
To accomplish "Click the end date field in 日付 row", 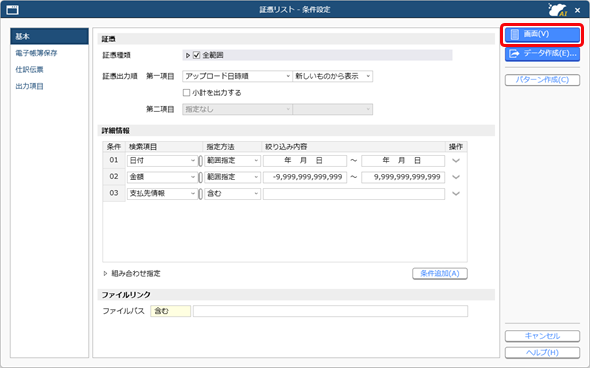I will pos(403,161).
